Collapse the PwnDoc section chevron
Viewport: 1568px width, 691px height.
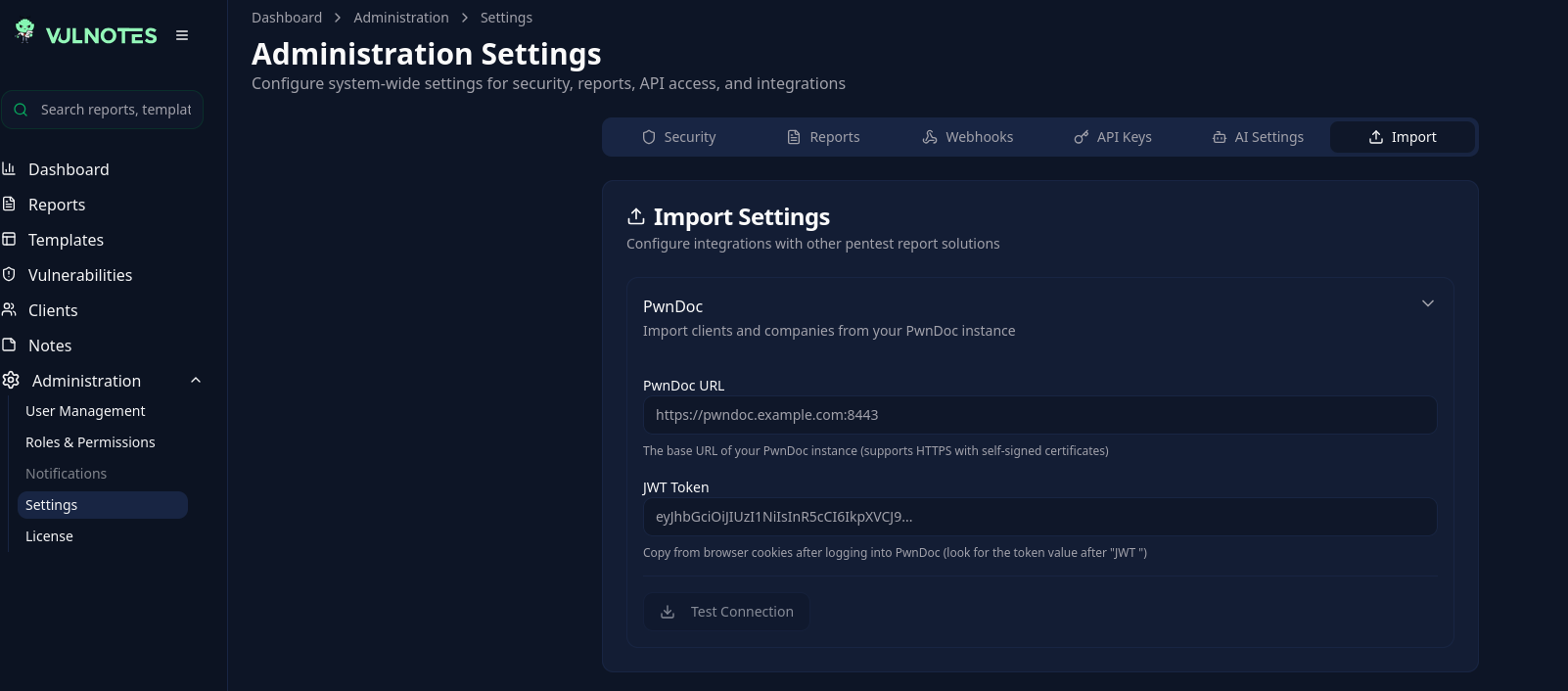(x=1428, y=303)
